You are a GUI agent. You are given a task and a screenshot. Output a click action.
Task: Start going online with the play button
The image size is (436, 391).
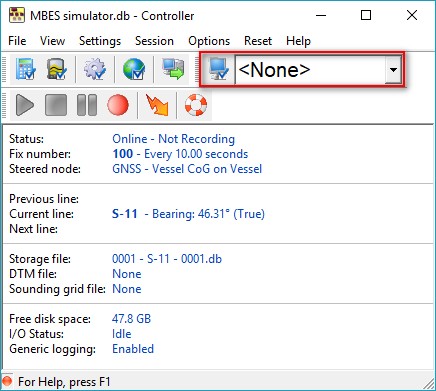[25, 105]
